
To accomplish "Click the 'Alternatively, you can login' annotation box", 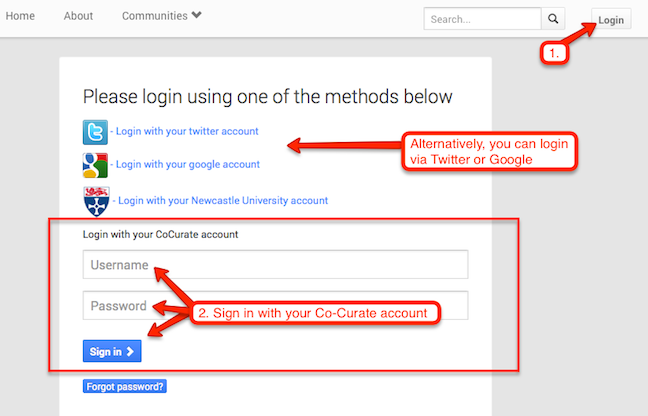I will tap(490, 152).
